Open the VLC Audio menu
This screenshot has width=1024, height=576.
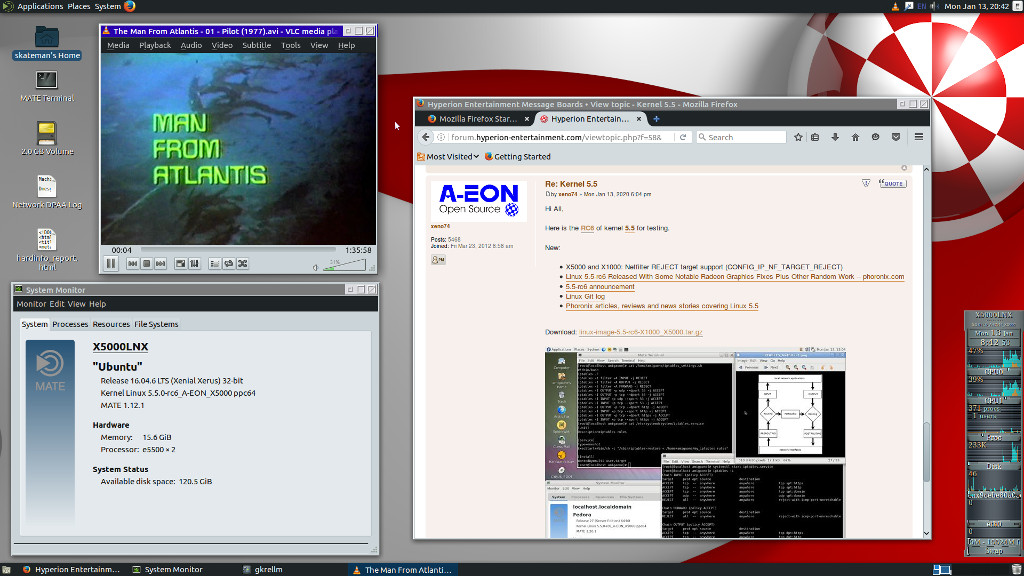coord(191,45)
